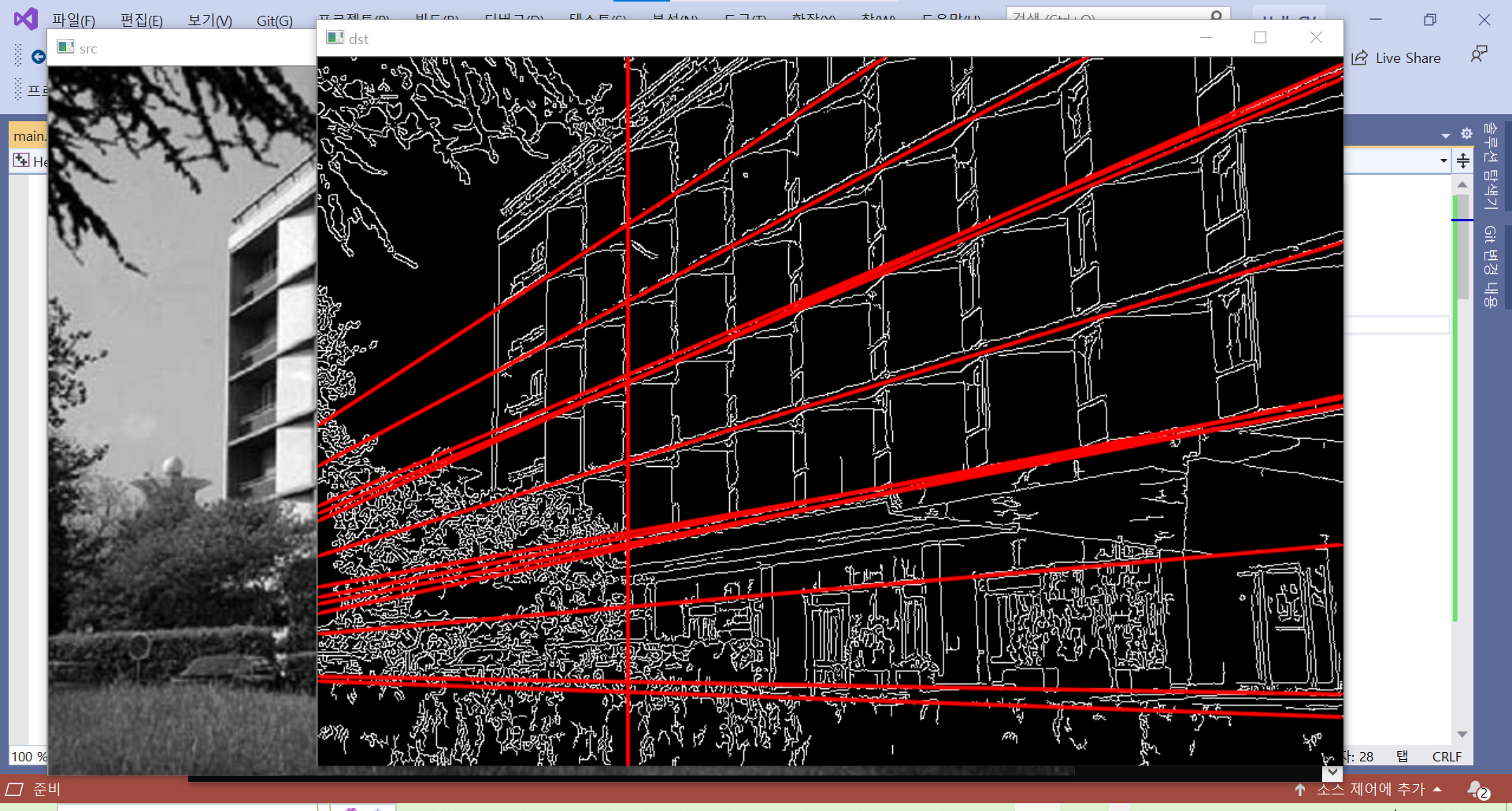Screen dimensions: 1512x811
Task: Click the Live Share button
Action: [x=1395, y=57]
